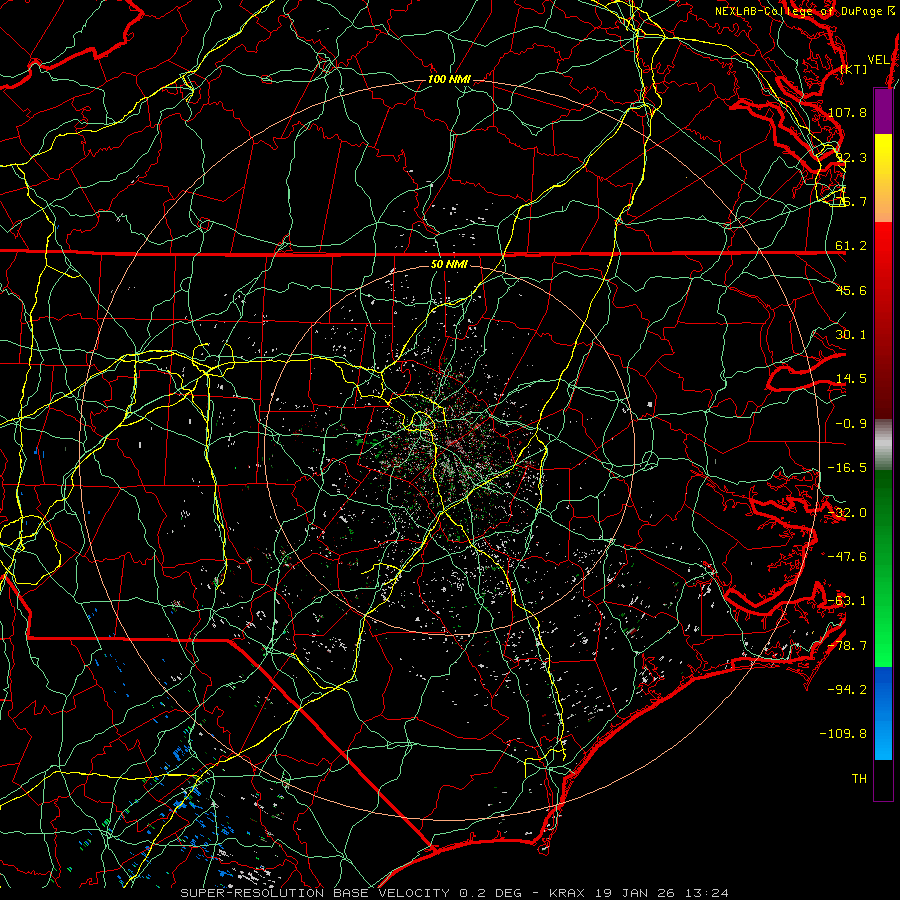Click the 45.6 velocity scale value
Image resolution: width=900 pixels, height=900 pixels.
pyautogui.click(x=851, y=290)
